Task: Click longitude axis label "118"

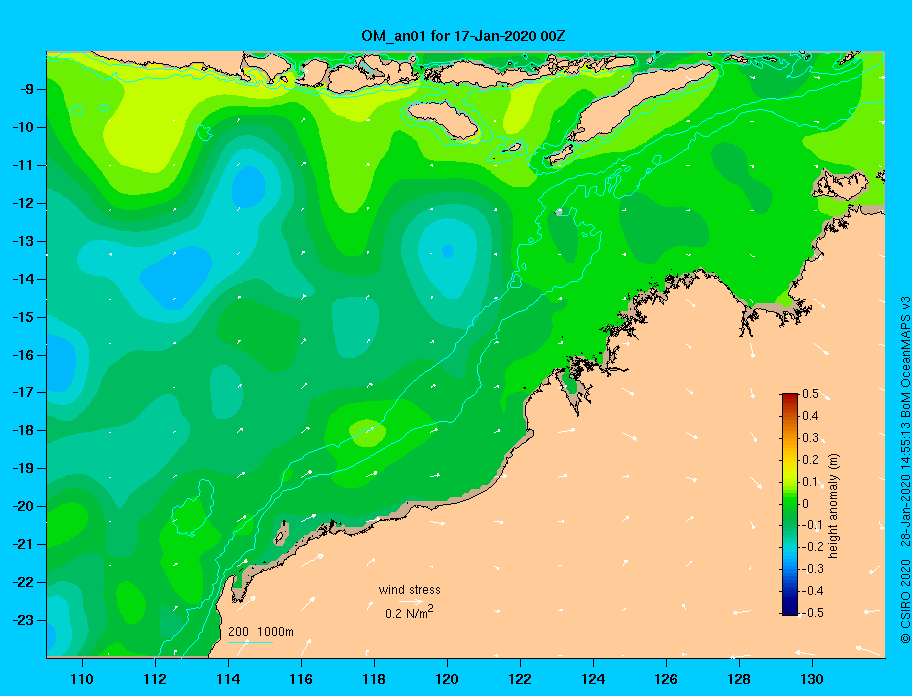Action: click(374, 679)
